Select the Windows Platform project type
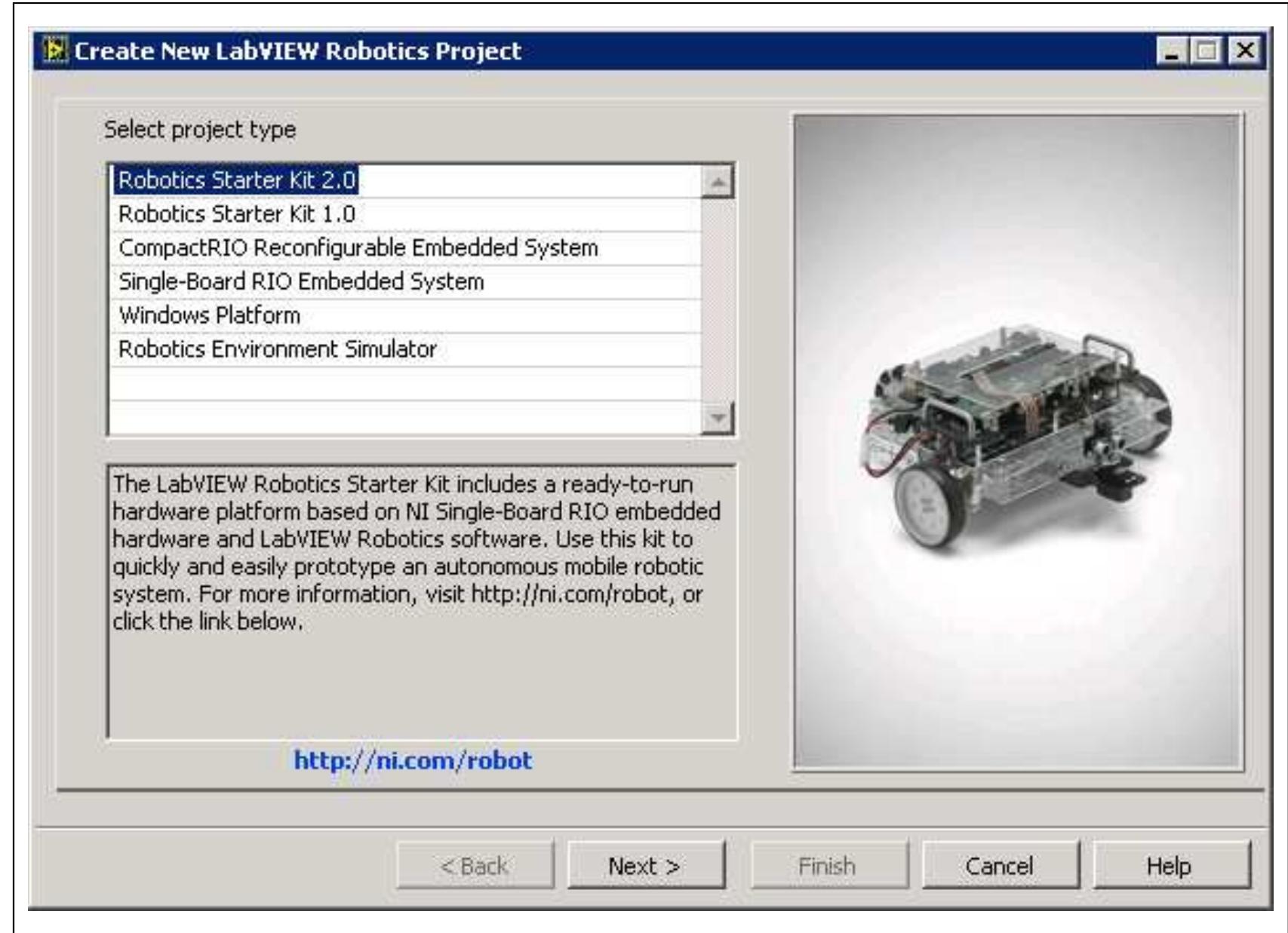Image resolution: width=1288 pixels, height=933 pixels. (406, 316)
